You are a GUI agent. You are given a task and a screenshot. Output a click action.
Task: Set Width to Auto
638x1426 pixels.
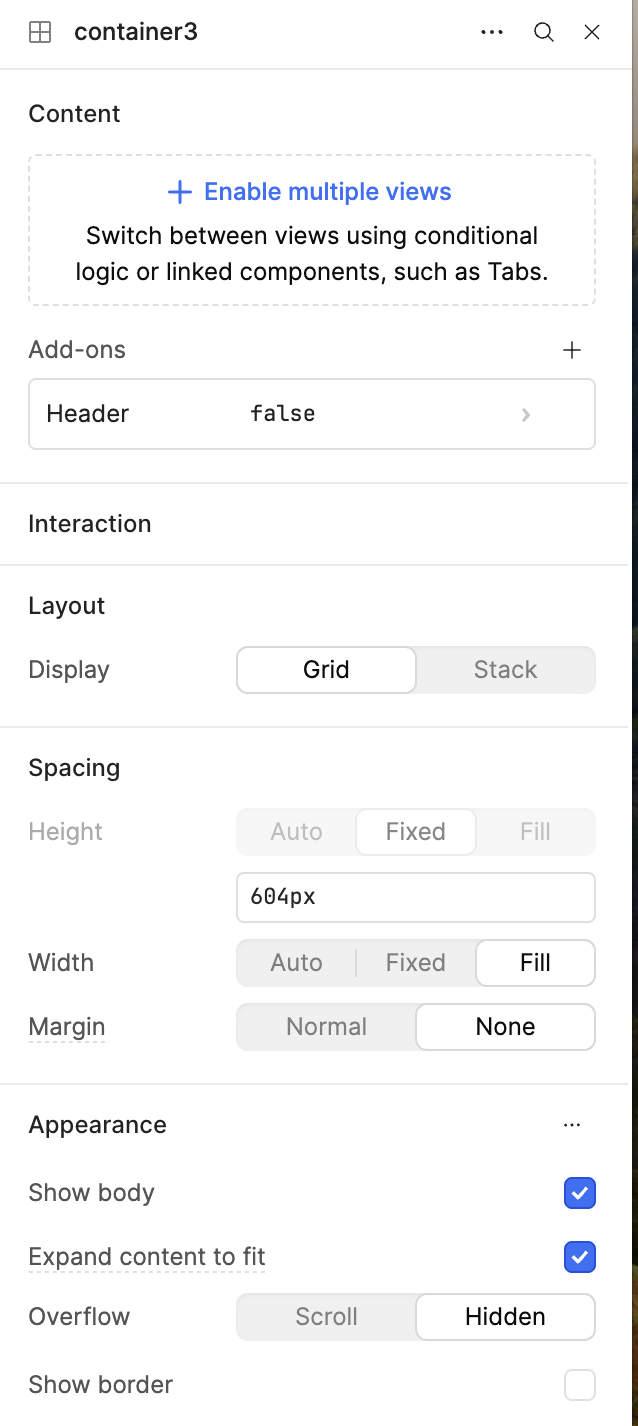[x=296, y=963]
